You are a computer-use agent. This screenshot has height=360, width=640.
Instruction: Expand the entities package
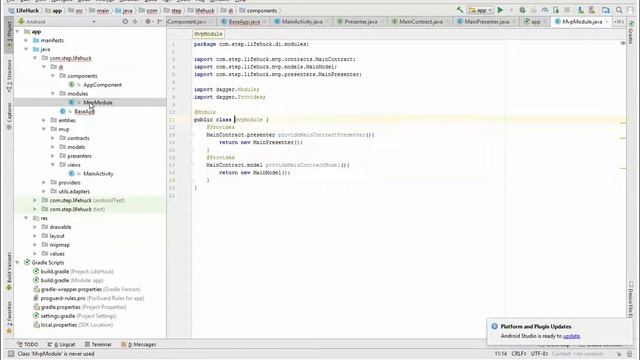point(44,120)
